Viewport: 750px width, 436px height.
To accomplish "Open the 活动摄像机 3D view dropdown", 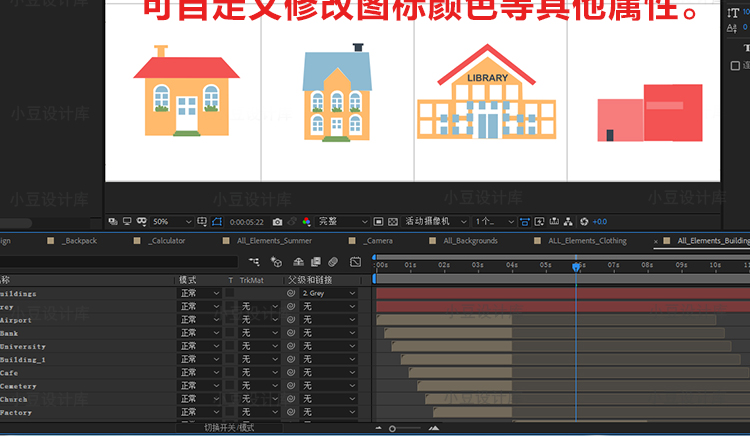I will pos(436,221).
